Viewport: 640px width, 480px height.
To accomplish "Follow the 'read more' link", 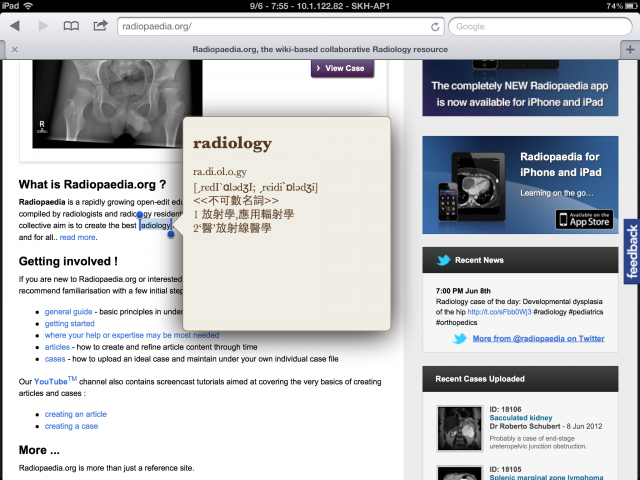I will click(x=78, y=237).
